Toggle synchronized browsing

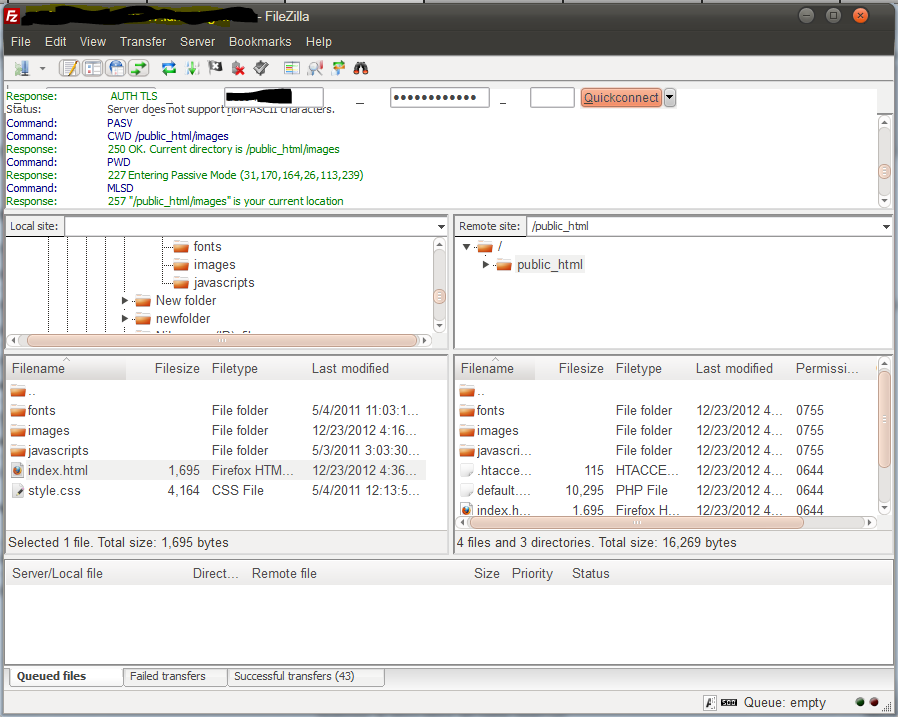coord(338,68)
